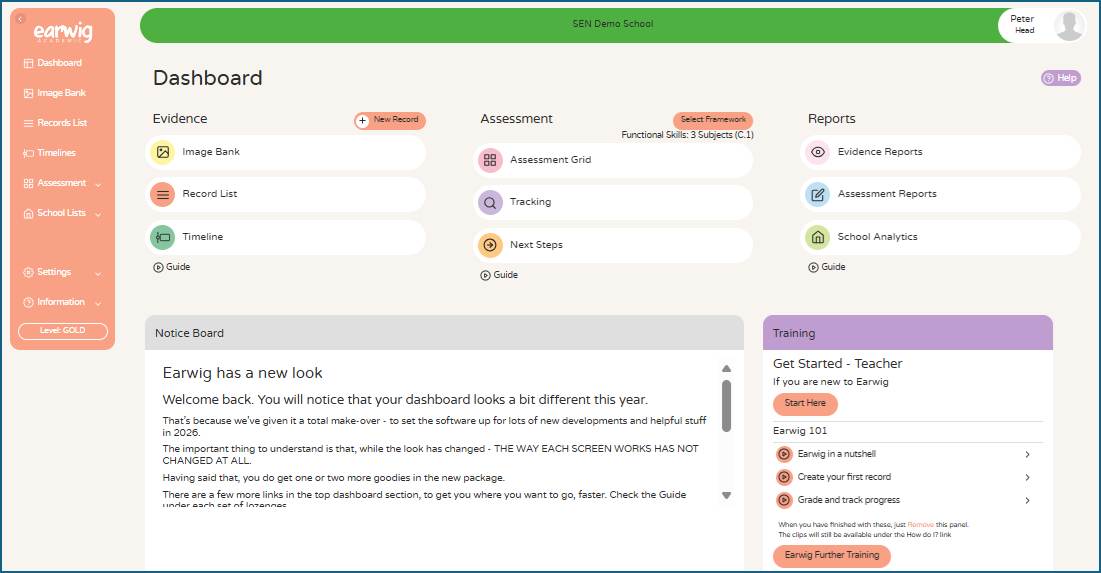1101x573 pixels.
Task: Click the play icon beside Earwig in a nutshell
Action: (784, 454)
